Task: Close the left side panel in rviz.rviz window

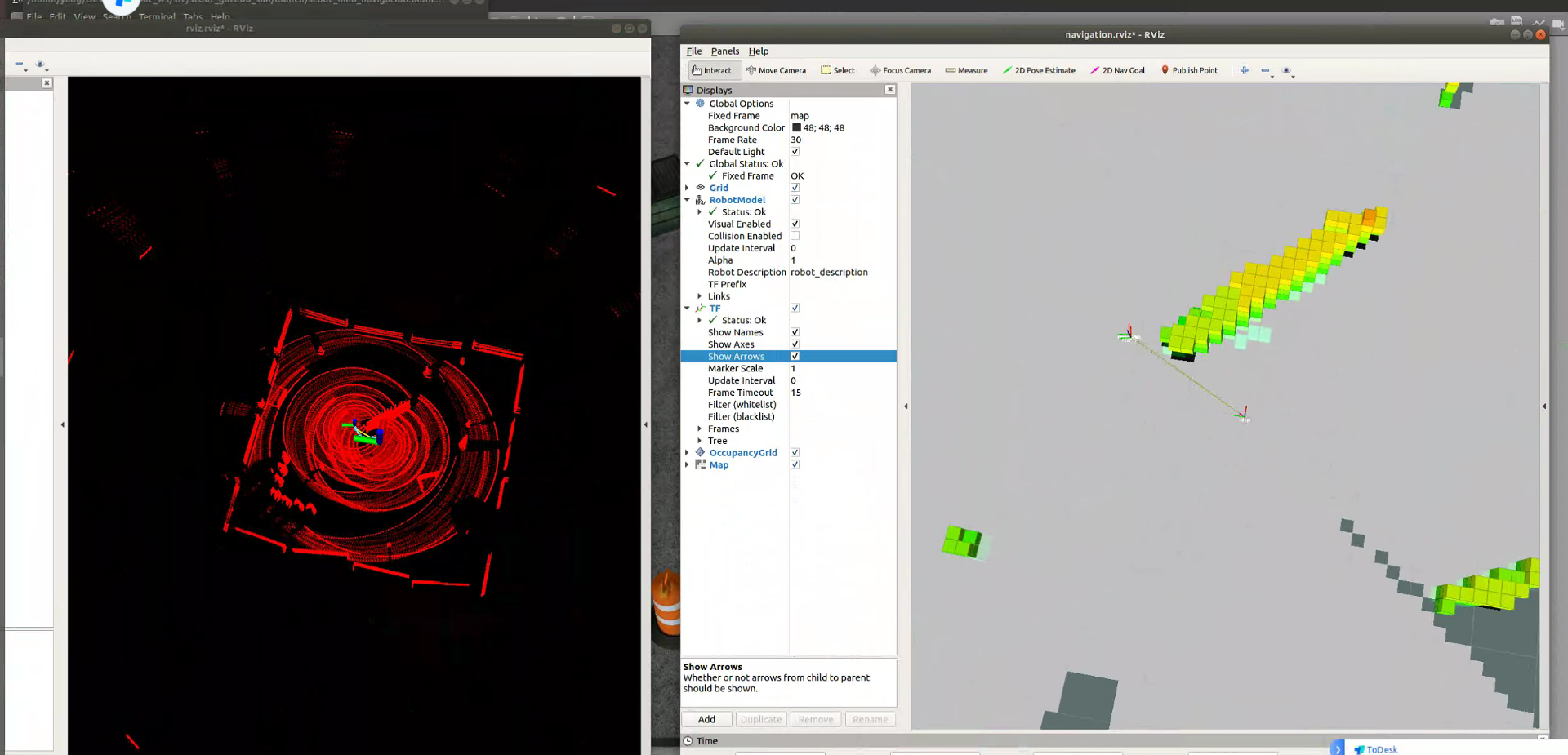Action: pyautogui.click(x=47, y=83)
